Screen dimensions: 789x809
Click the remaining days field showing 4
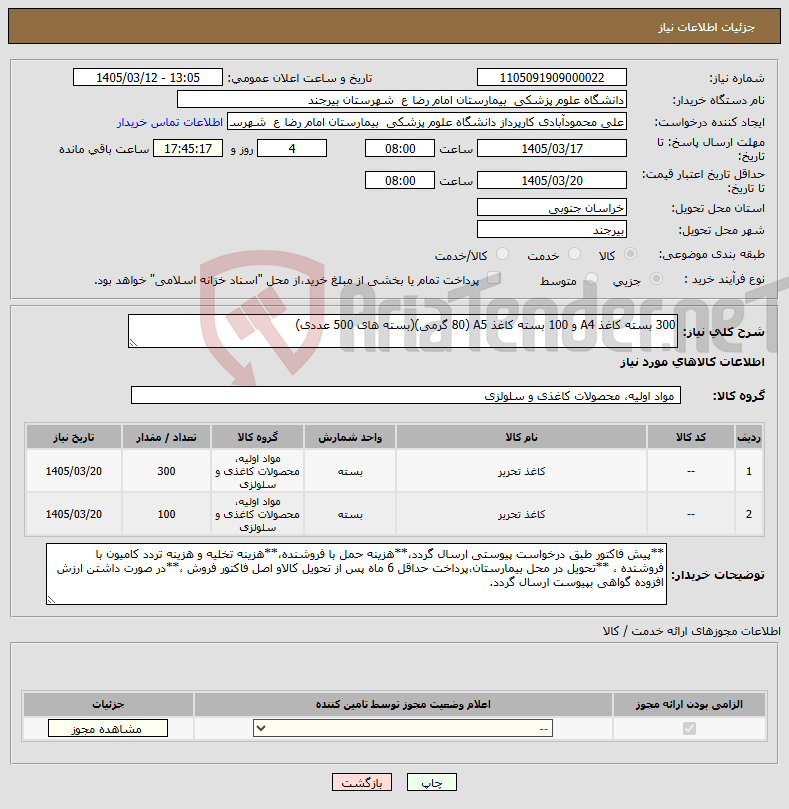coord(292,149)
